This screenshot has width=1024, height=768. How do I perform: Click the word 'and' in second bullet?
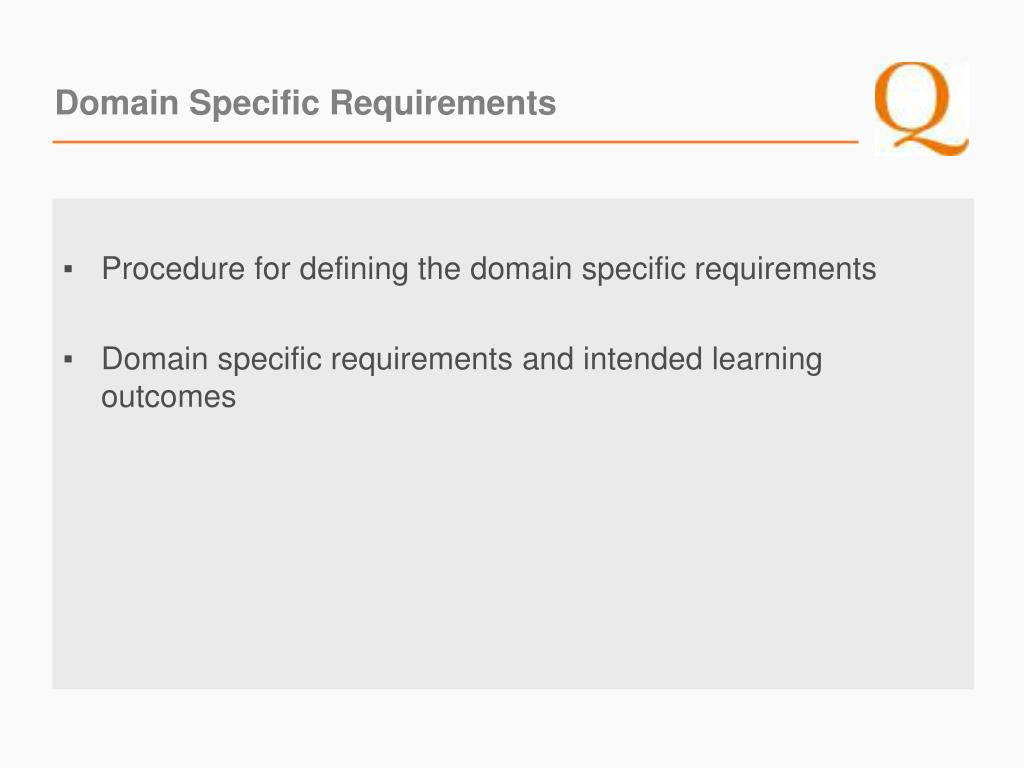point(547,359)
